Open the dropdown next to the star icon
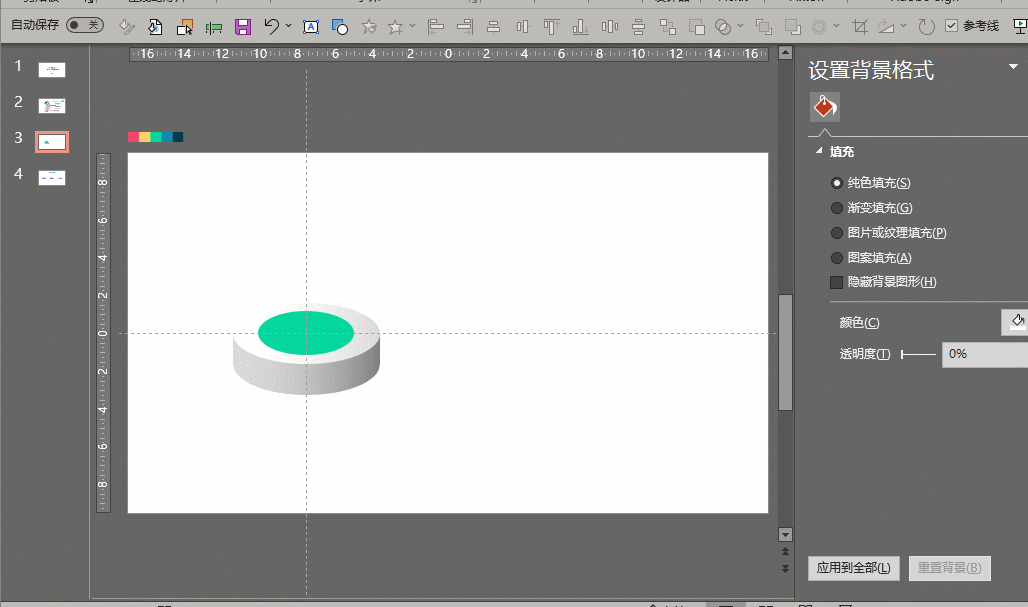The image size is (1028, 607). 412,26
